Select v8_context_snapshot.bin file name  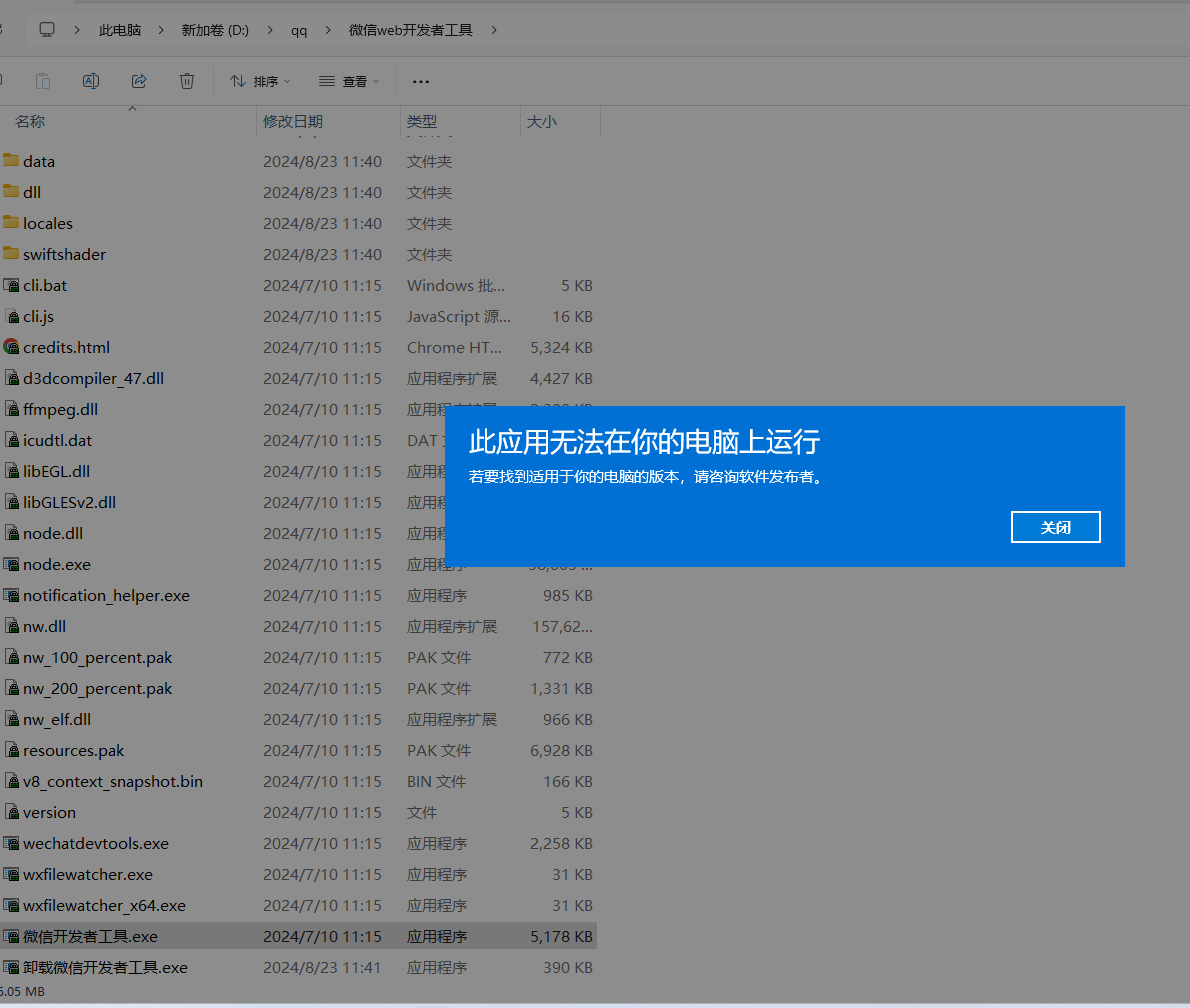(112, 782)
